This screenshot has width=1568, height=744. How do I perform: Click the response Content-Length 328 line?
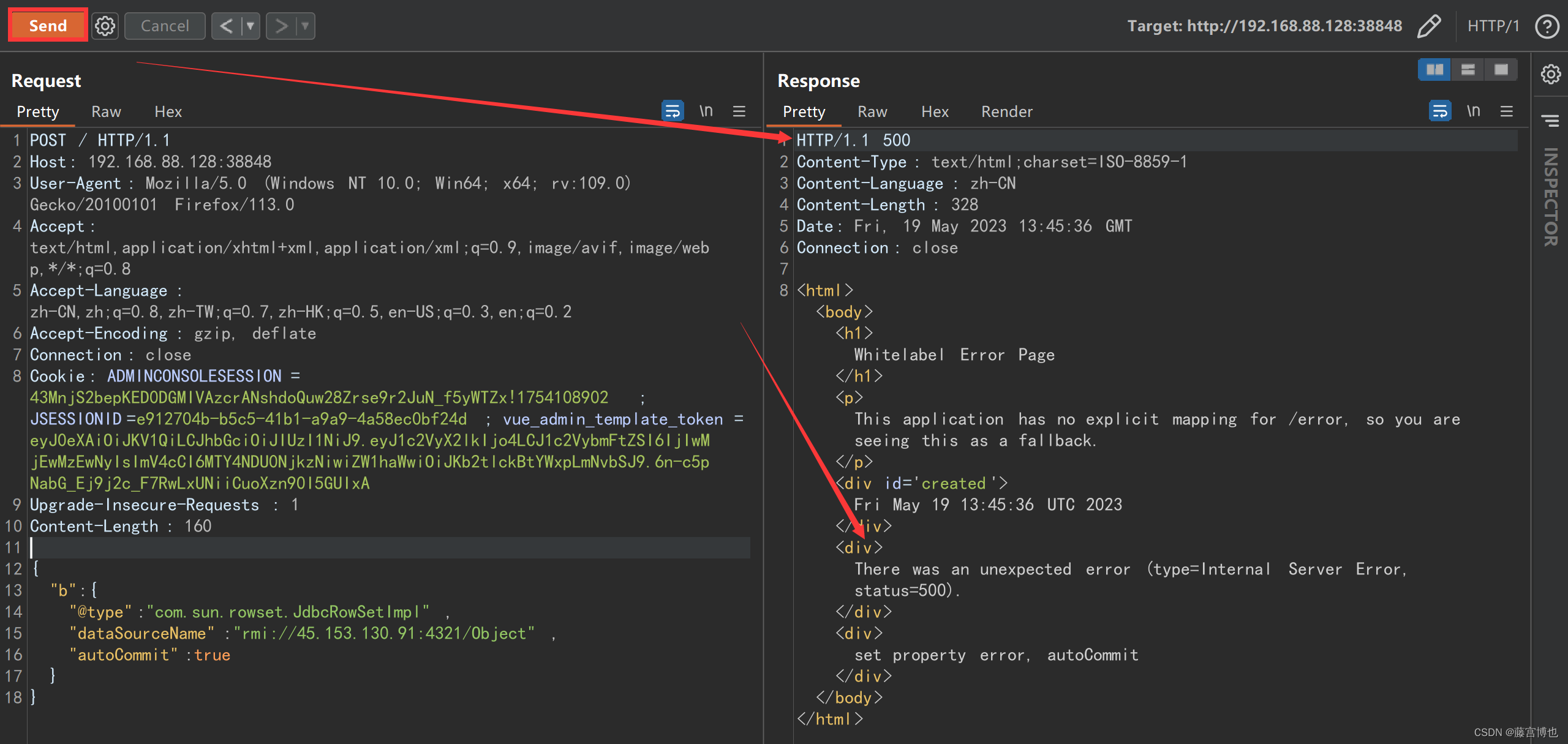click(x=888, y=205)
